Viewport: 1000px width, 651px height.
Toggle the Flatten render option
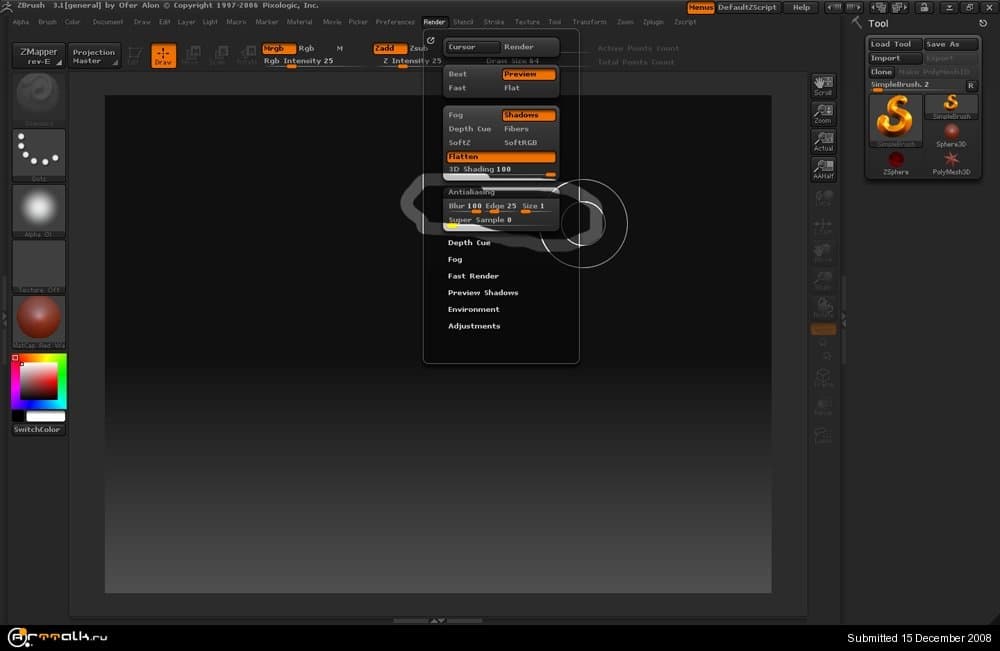tap(500, 157)
